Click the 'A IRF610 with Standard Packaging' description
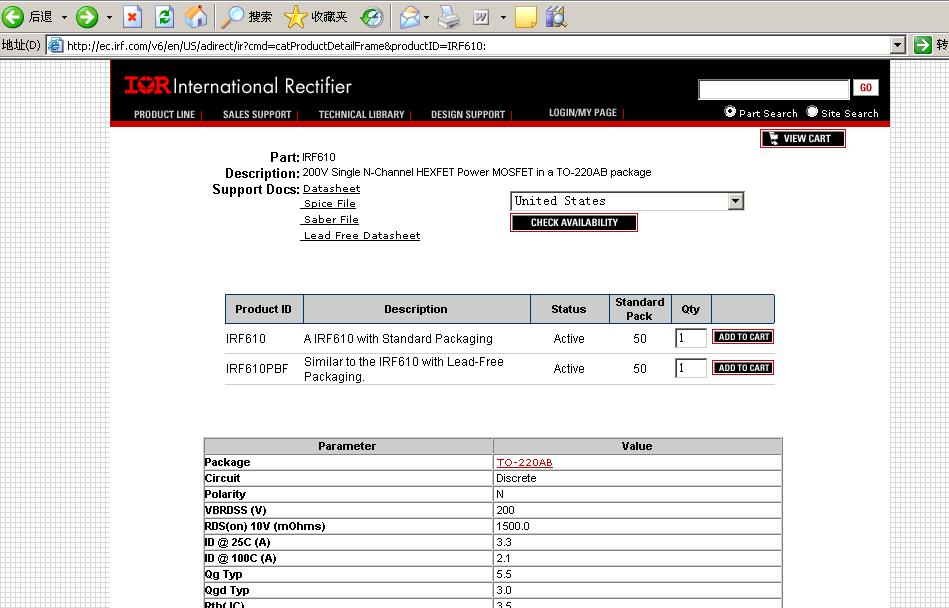This screenshot has width=949, height=608. (398, 339)
